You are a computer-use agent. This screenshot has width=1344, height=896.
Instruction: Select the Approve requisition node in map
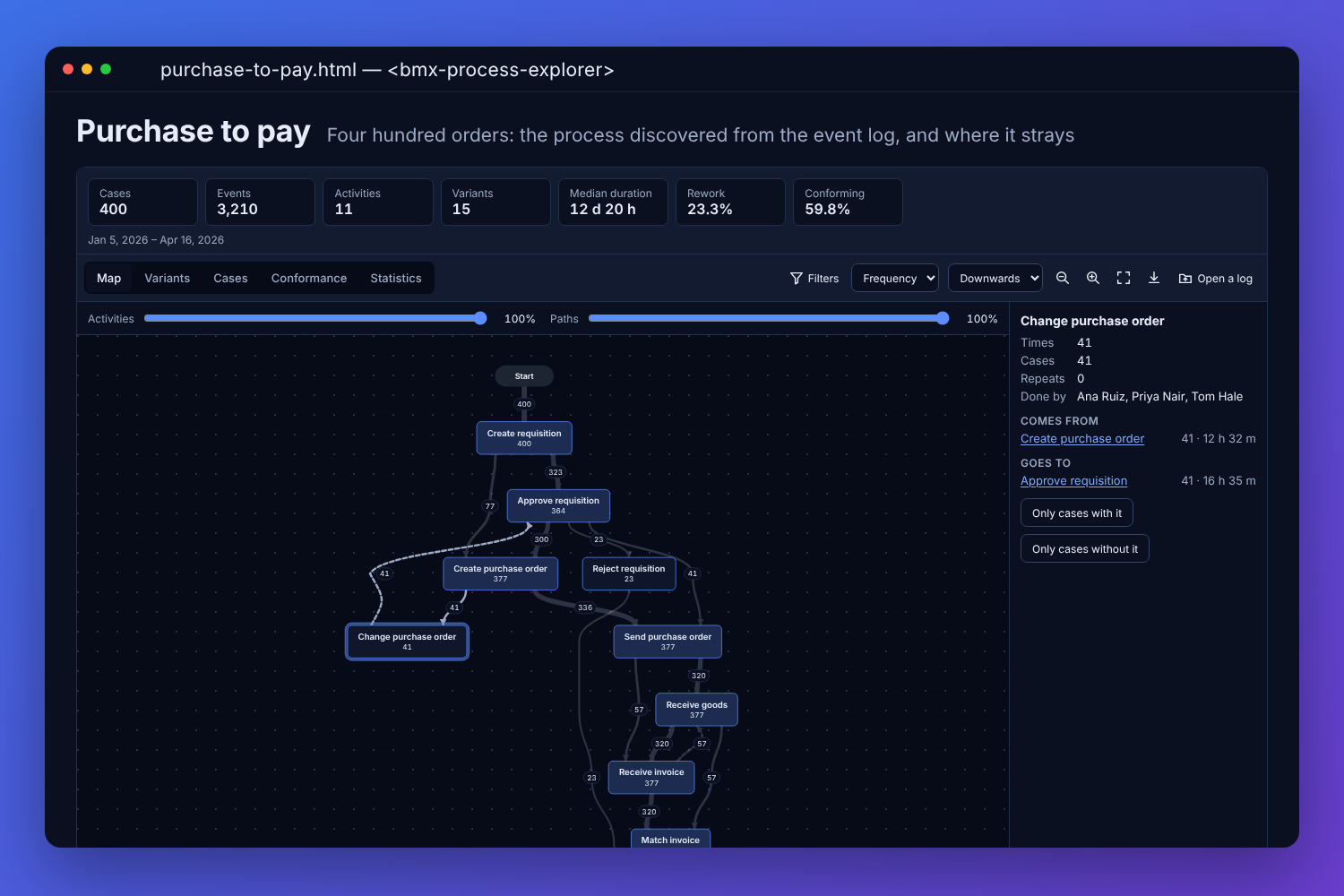(558, 505)
